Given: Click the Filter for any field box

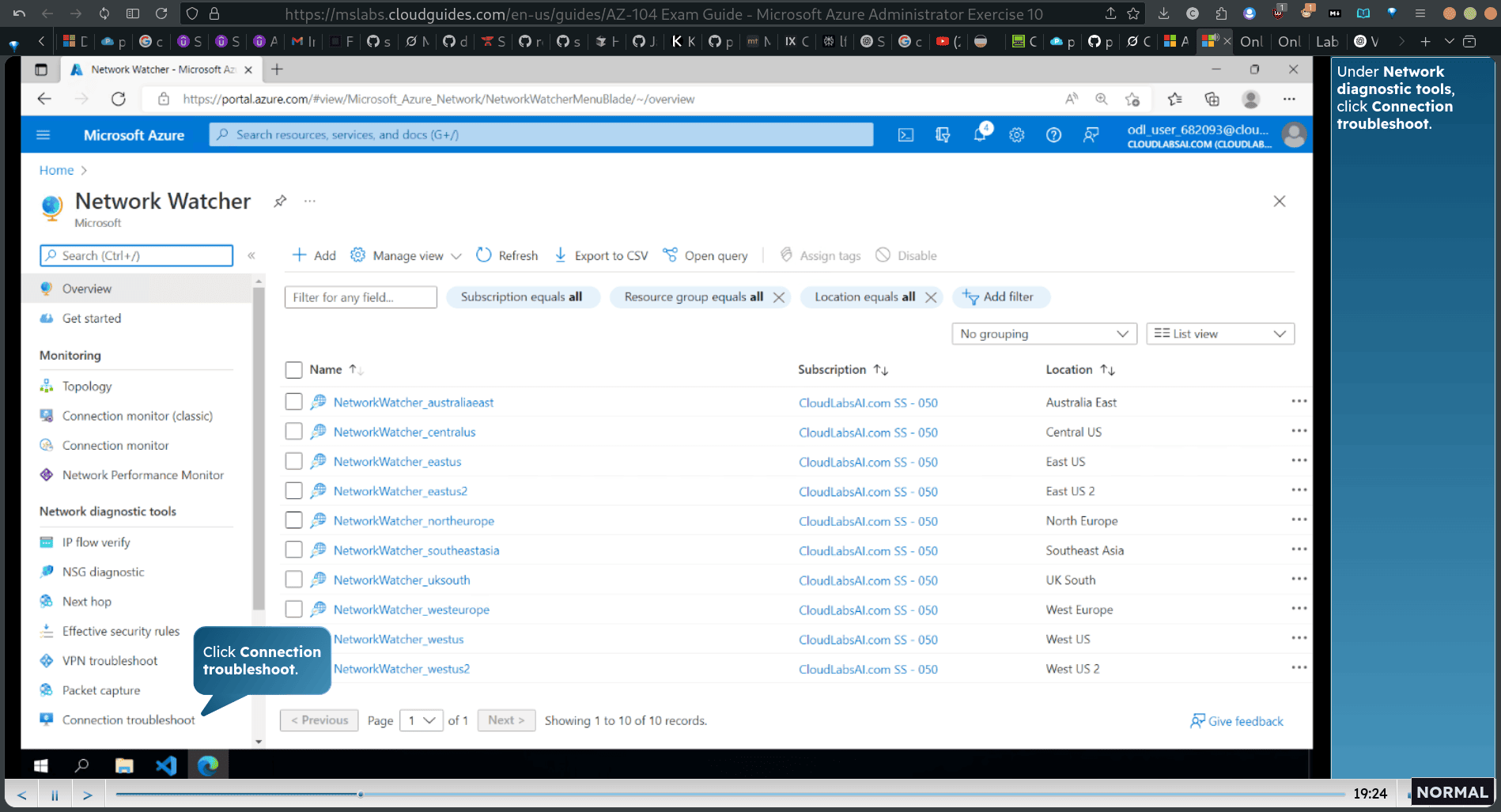Looking at the screenshot, I should click(x=361, y=297).
